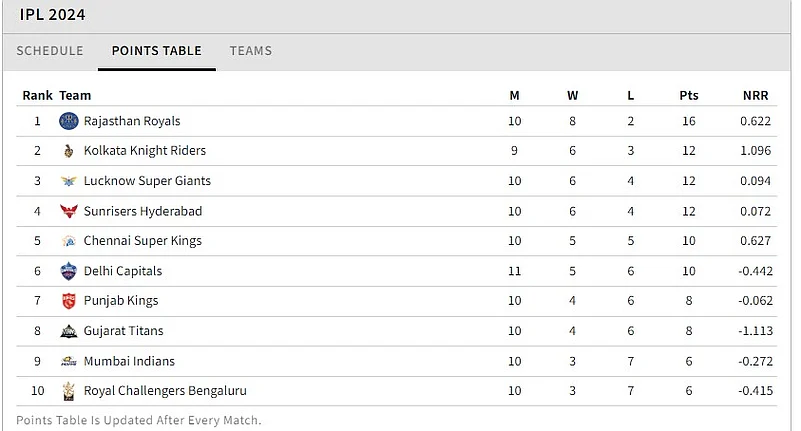This screenshot has width=801, height=431.
Task: Click the Sunrisers Hyderabad logo
Action: tap(68, 211)
